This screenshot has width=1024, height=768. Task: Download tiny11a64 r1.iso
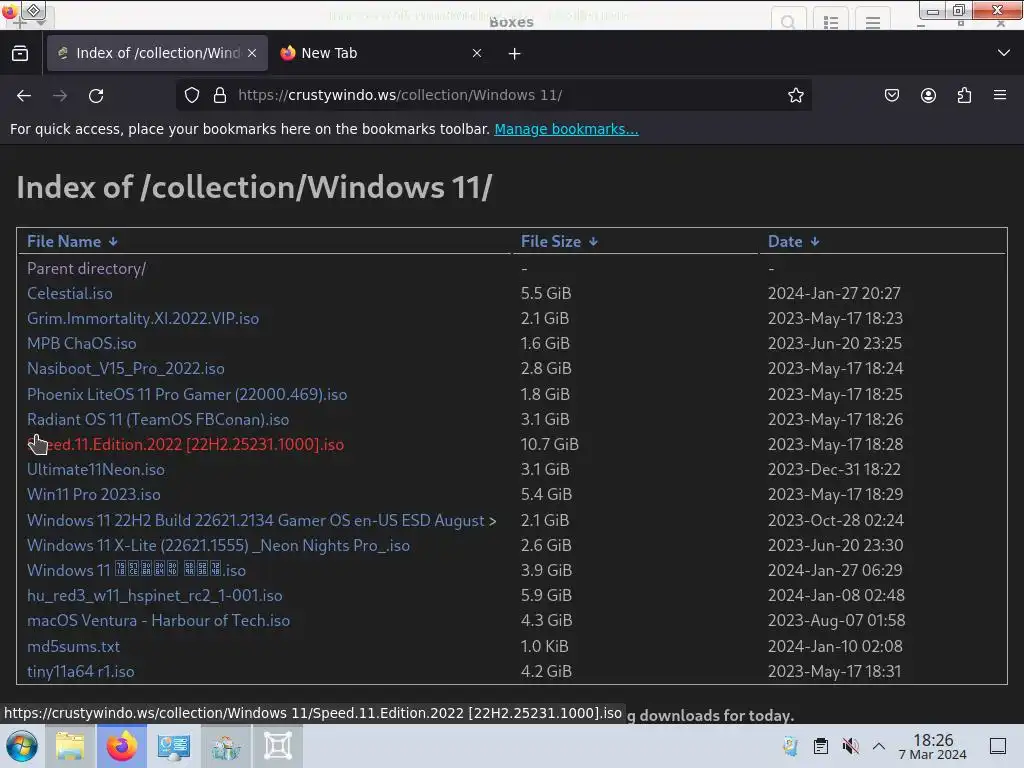click(80, 671)
